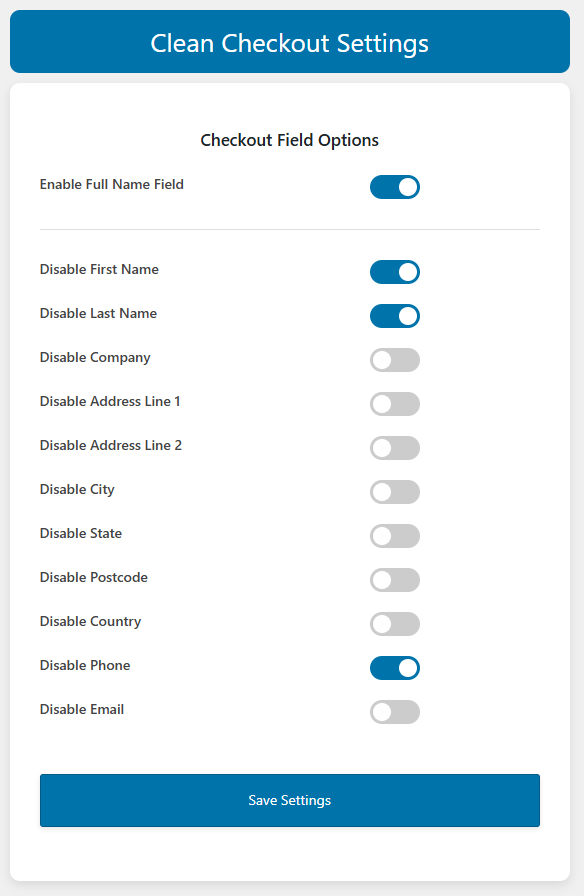Image resolution: width=584 pixels, height=896 pixels.
Task: Turn on the Disable Email toggle
Action: point(395,712)
